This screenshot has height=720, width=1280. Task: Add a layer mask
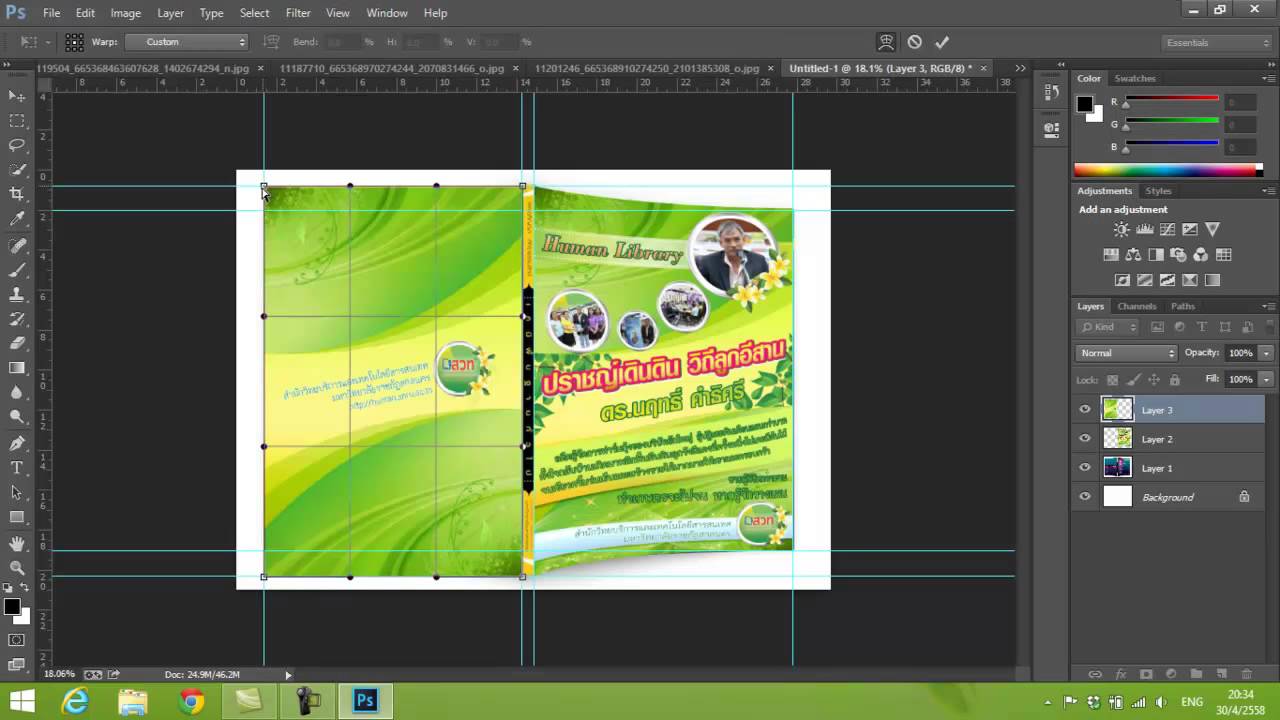click(1146, 675)
